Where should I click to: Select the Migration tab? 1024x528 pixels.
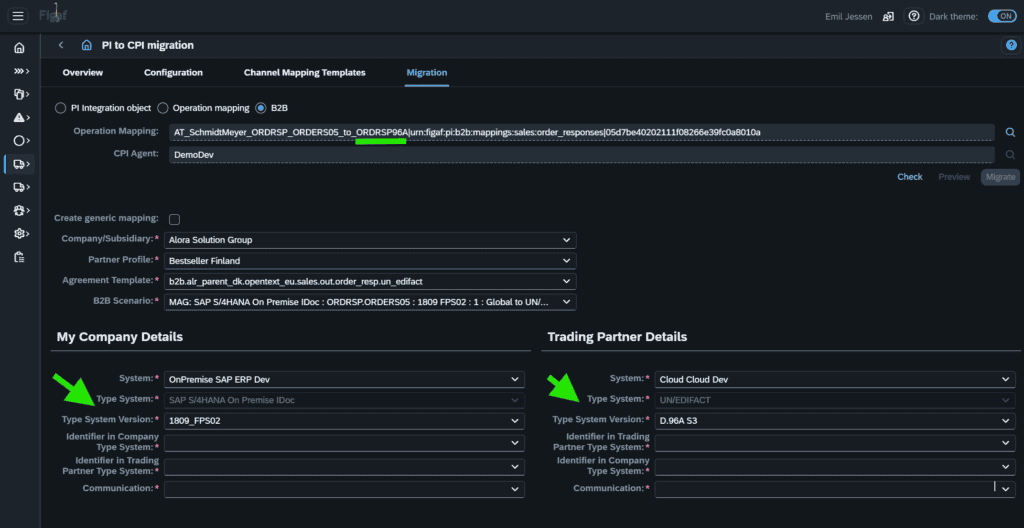click(x=426, y=73)
